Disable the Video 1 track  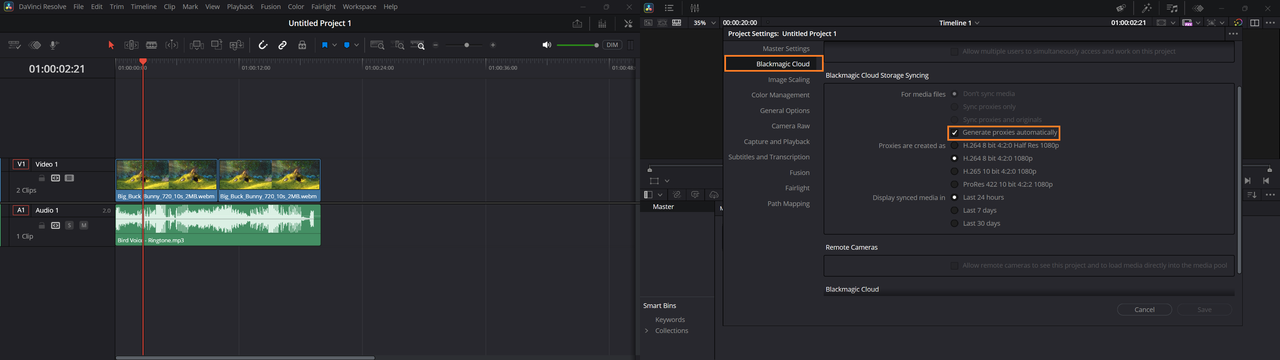[x=69, y=177]
